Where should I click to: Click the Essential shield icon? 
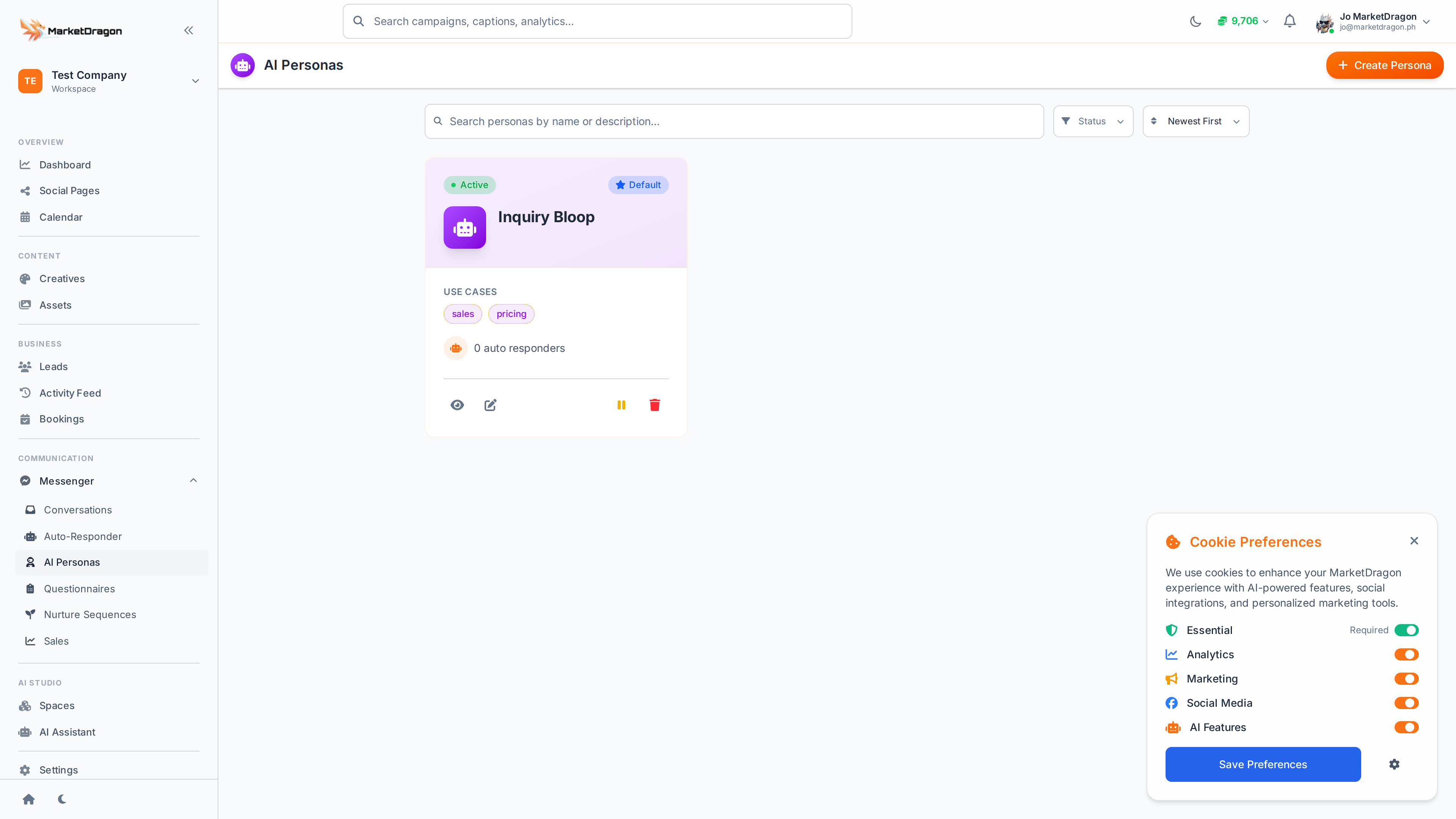pyautogui.click(x=1172, y=630)
